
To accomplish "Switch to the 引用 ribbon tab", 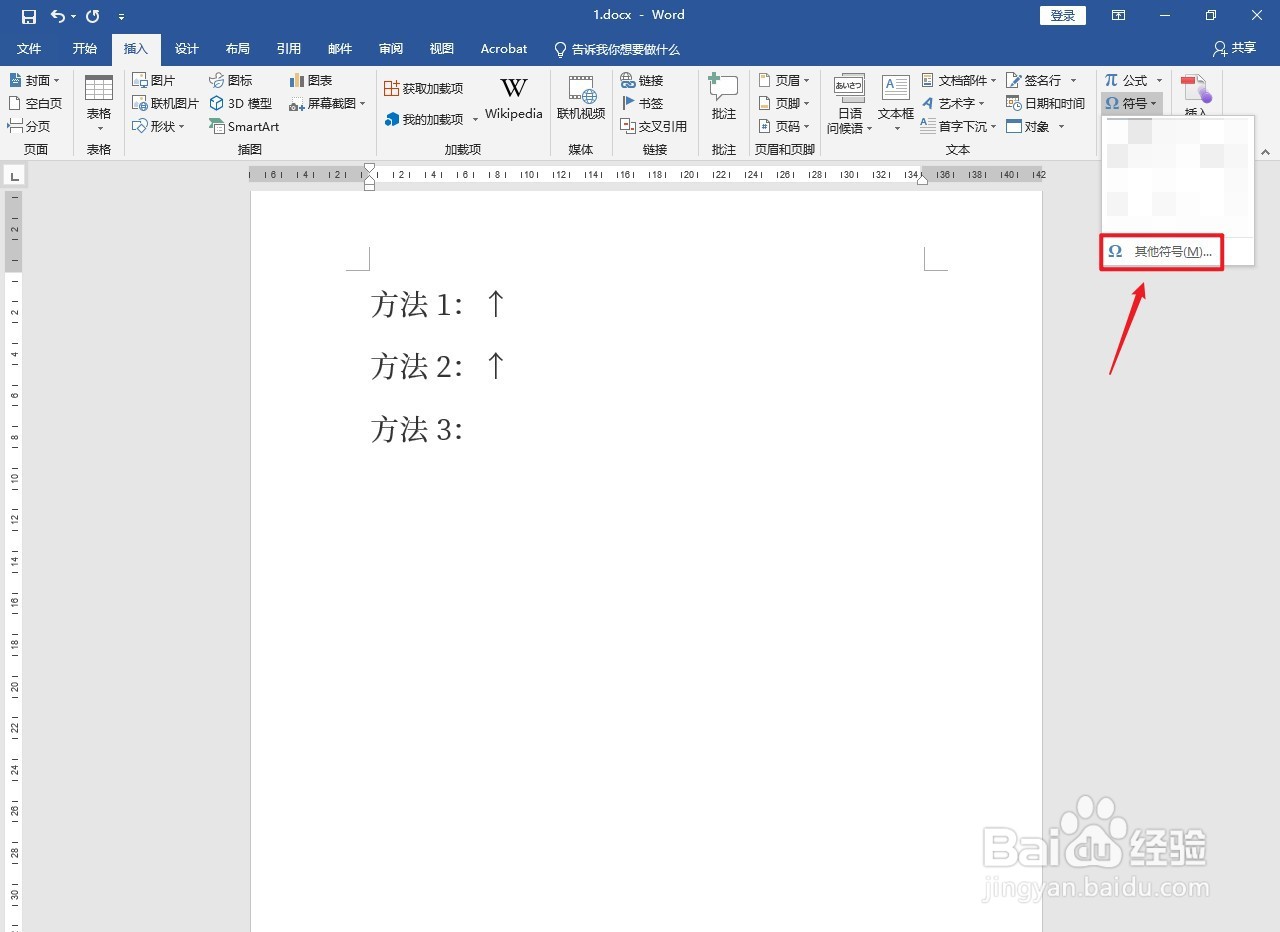I will [x=289, y=48].
